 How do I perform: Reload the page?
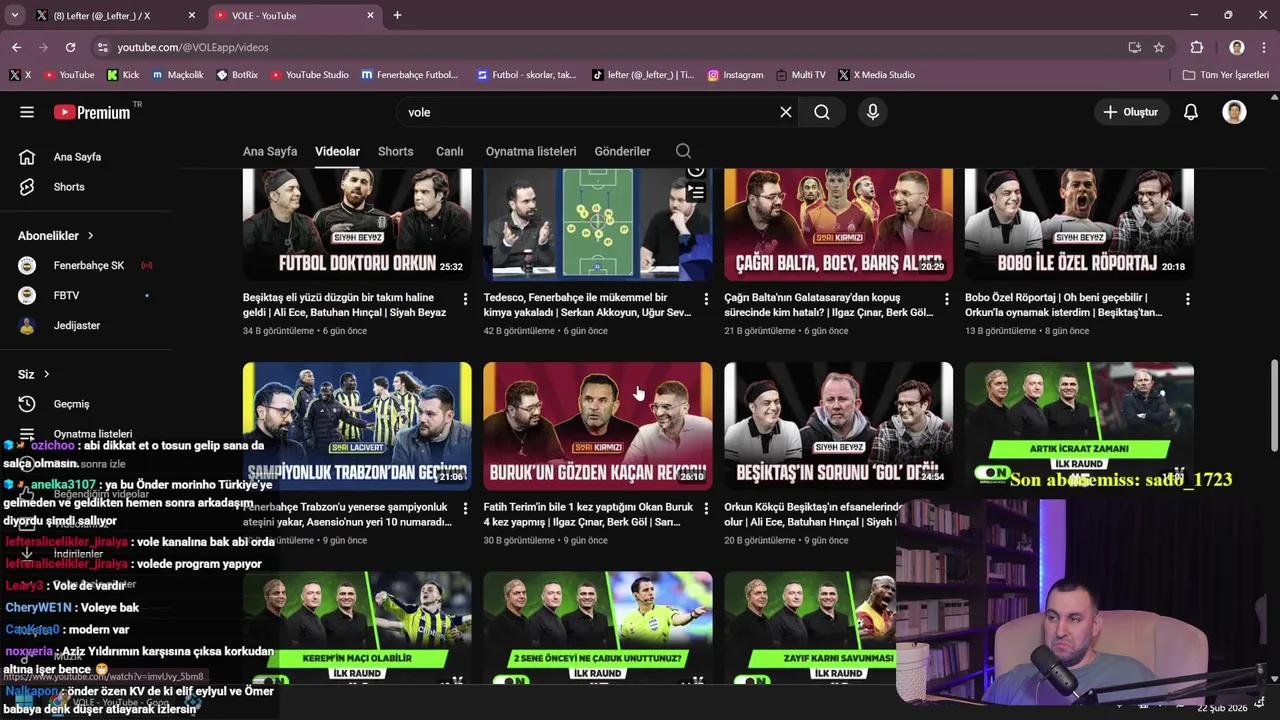(70, 47)
